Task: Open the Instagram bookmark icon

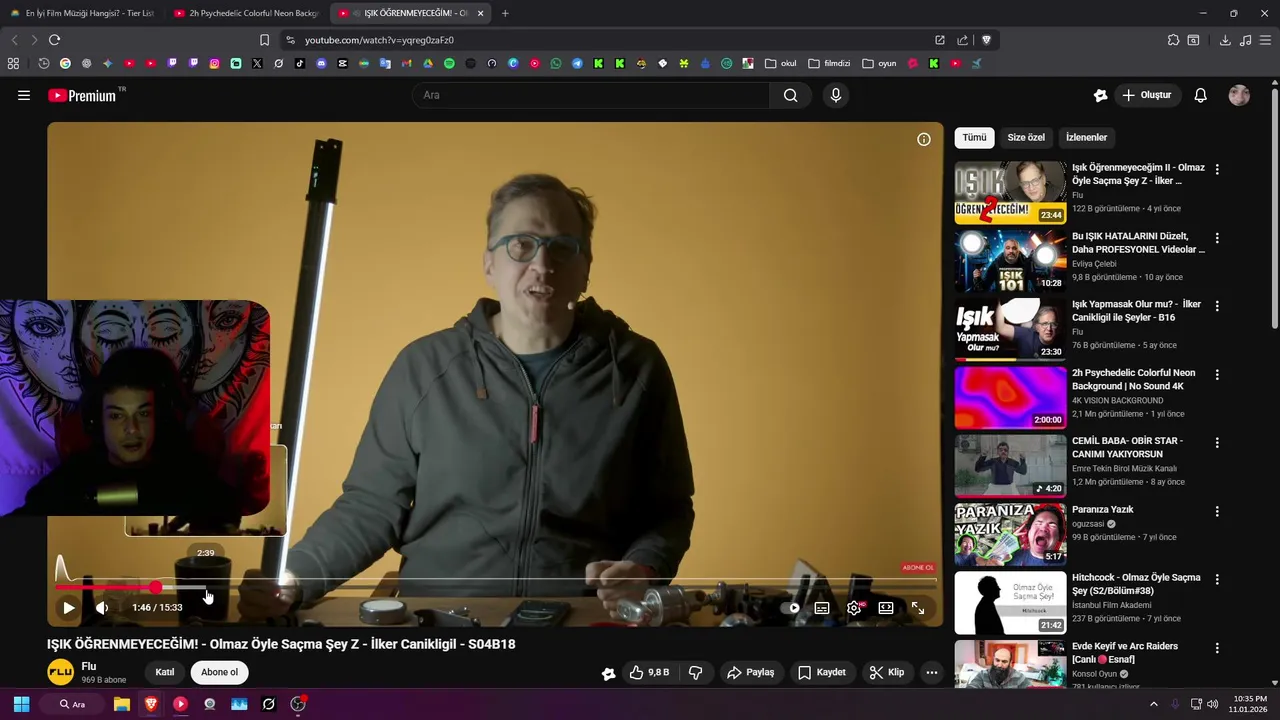Action: click(x=214, y=63)
